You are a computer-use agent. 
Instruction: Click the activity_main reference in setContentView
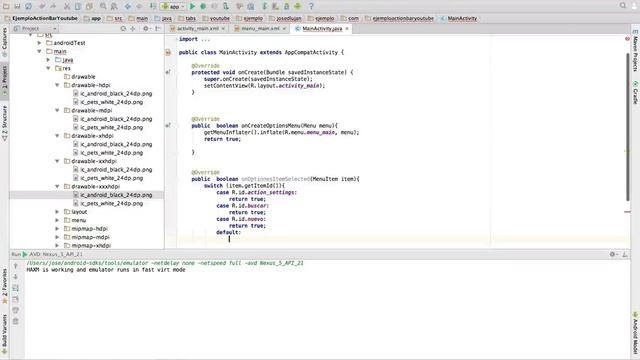click(299, 86)
